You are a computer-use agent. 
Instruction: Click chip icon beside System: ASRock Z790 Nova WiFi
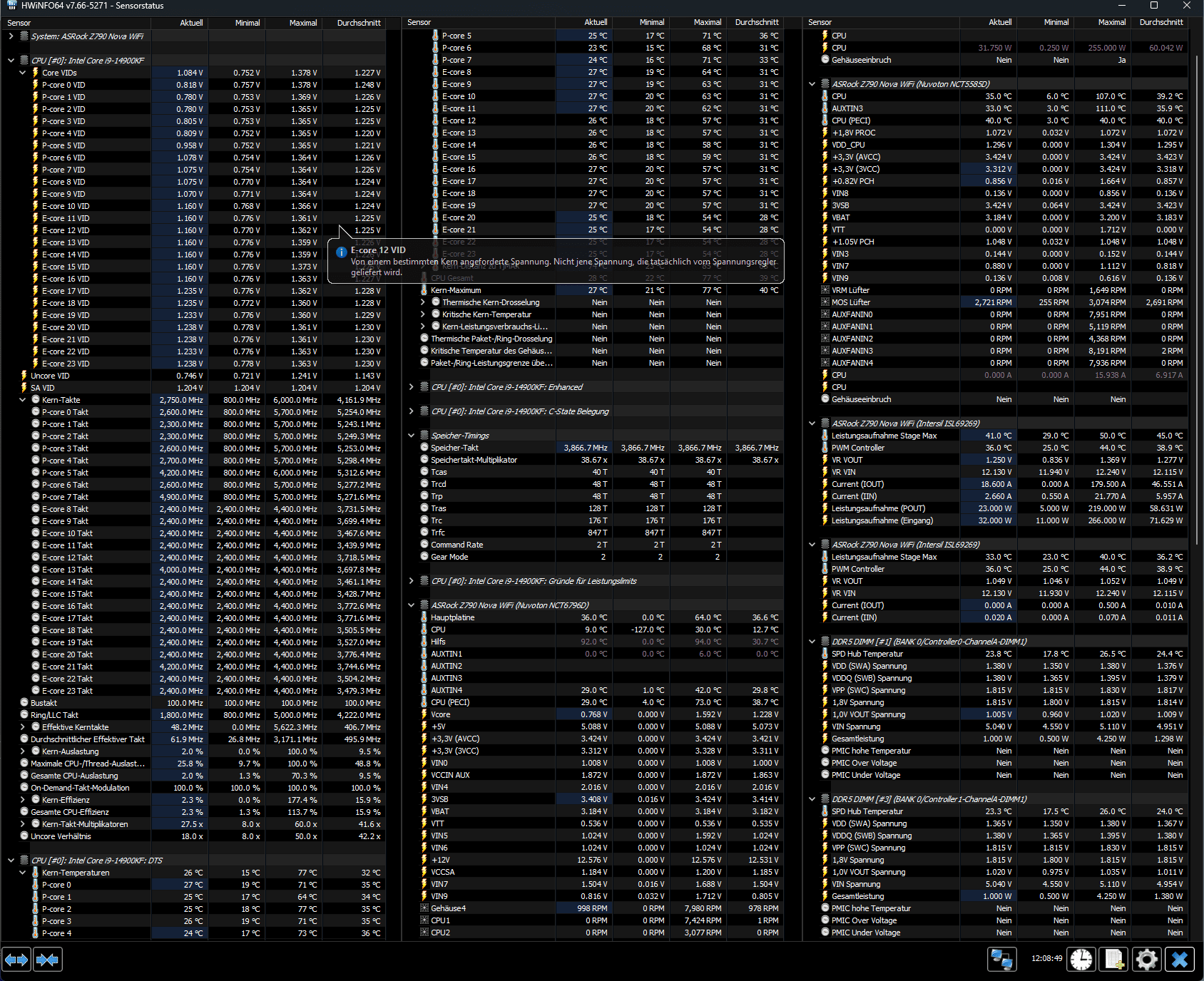pos(24,36)
